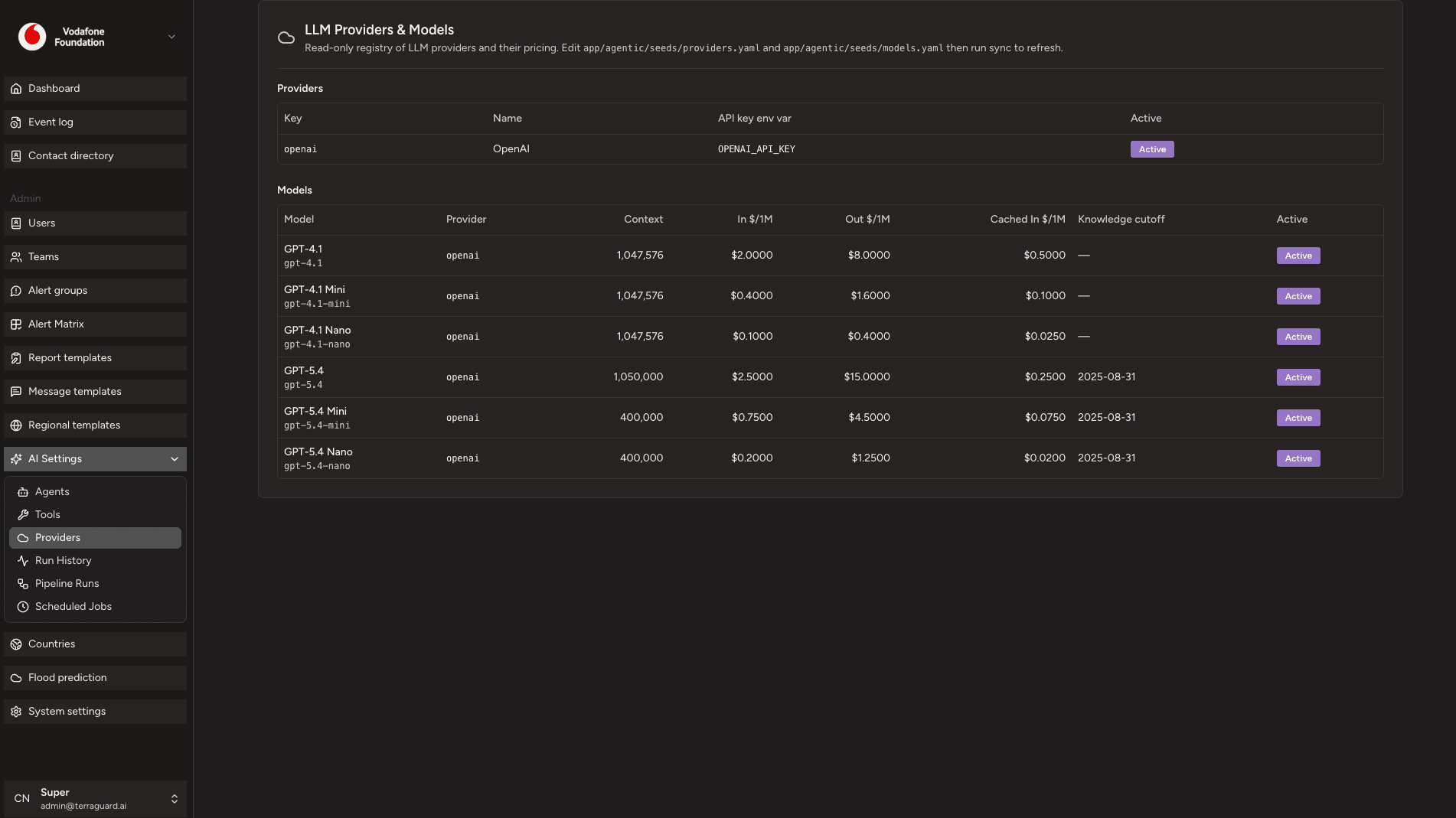Open the Teams page

(95, 257)
